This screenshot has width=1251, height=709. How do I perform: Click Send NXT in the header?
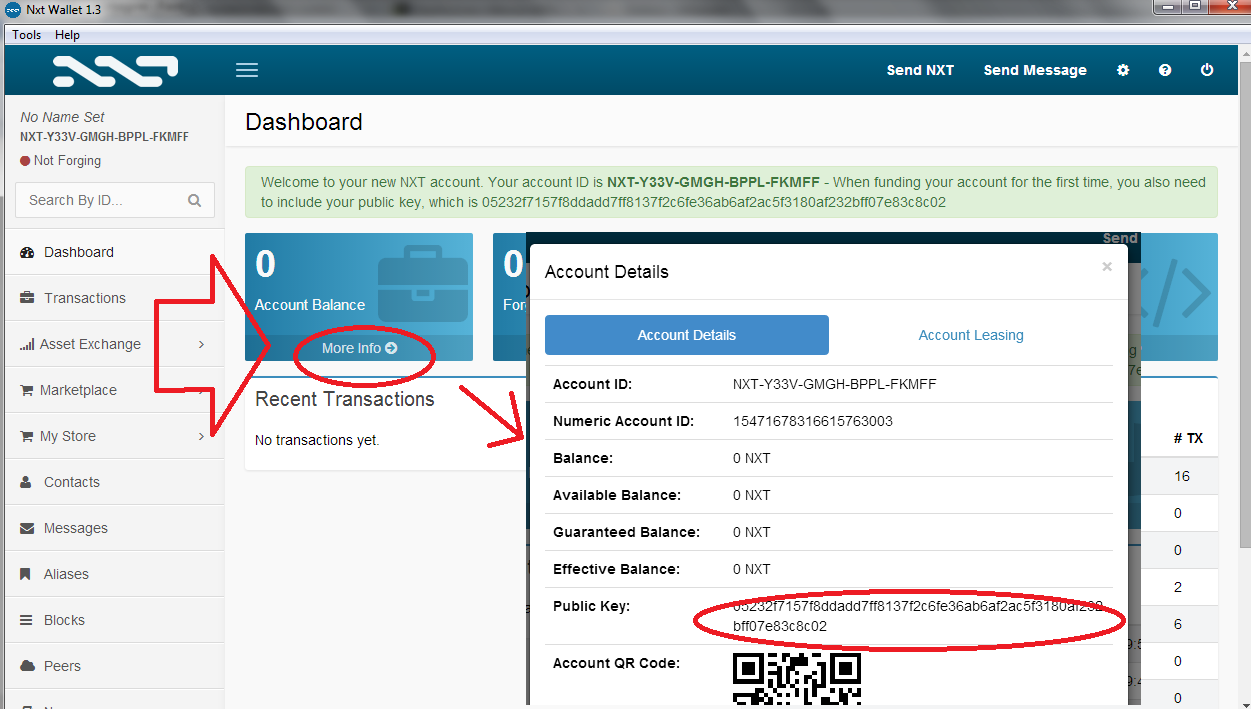point(920,70)
